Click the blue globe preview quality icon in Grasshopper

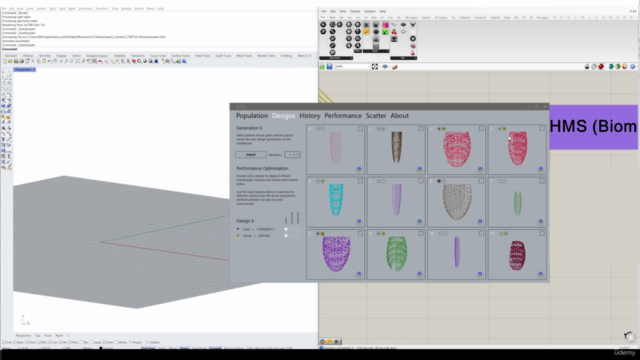(x=632, y=67)
